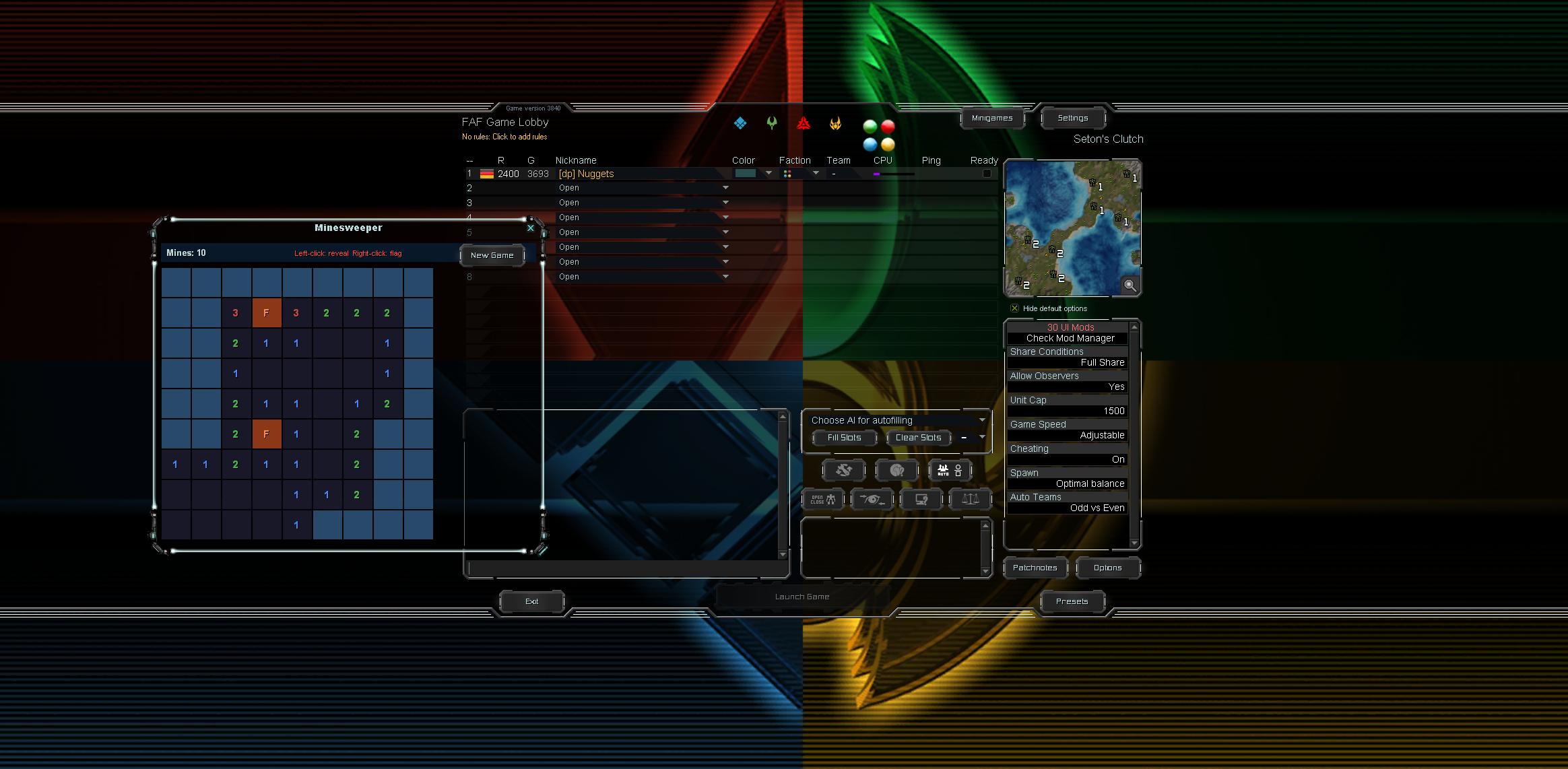
Task: Click the monitor with question mark icon
Action: click(921, 500)
